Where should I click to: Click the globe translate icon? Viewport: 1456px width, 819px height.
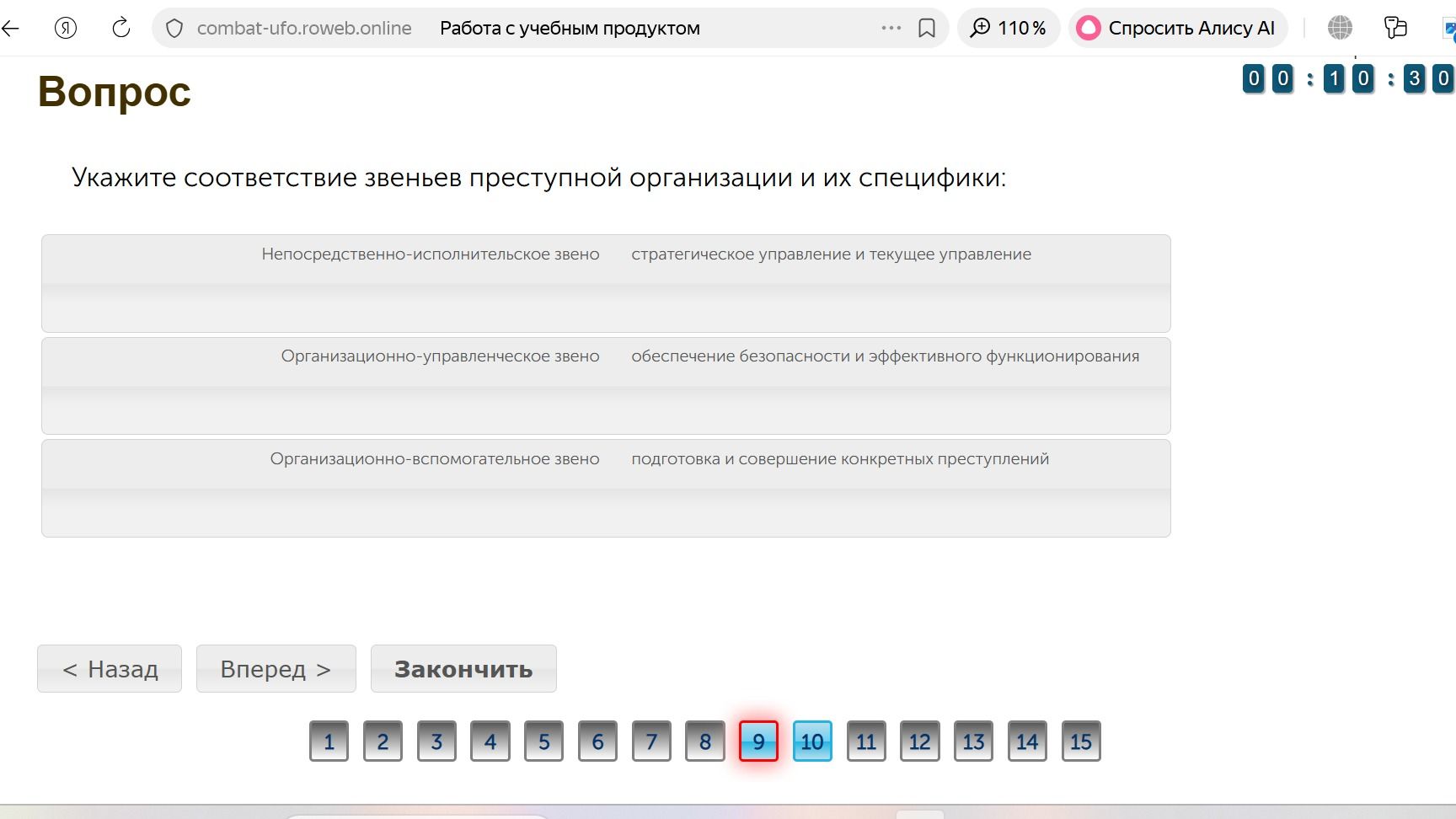click(1340, 28)
